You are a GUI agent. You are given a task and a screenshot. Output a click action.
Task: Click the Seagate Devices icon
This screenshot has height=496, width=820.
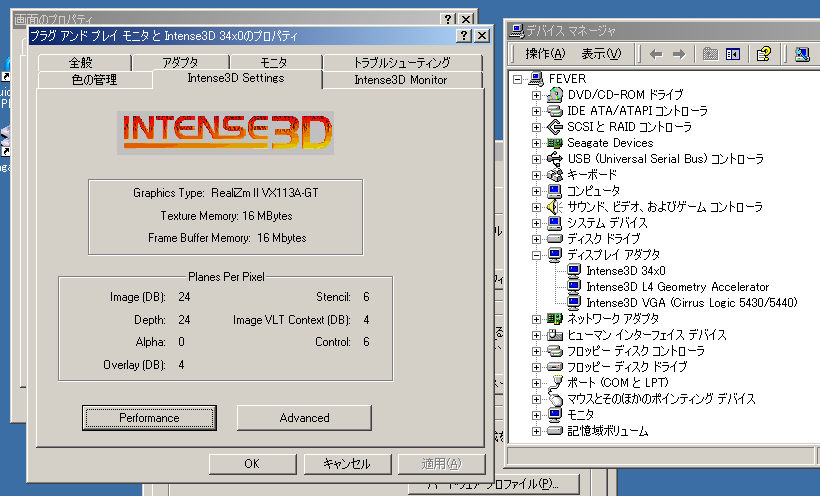[554, 143]
